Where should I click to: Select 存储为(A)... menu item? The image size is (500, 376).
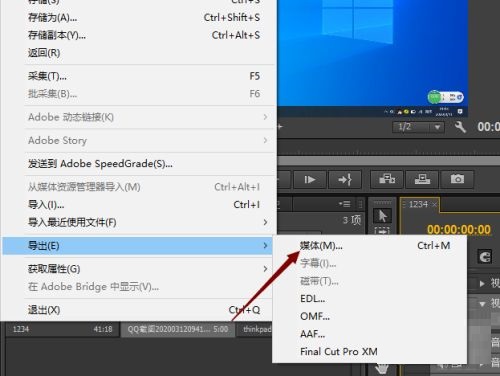(139, 17)
